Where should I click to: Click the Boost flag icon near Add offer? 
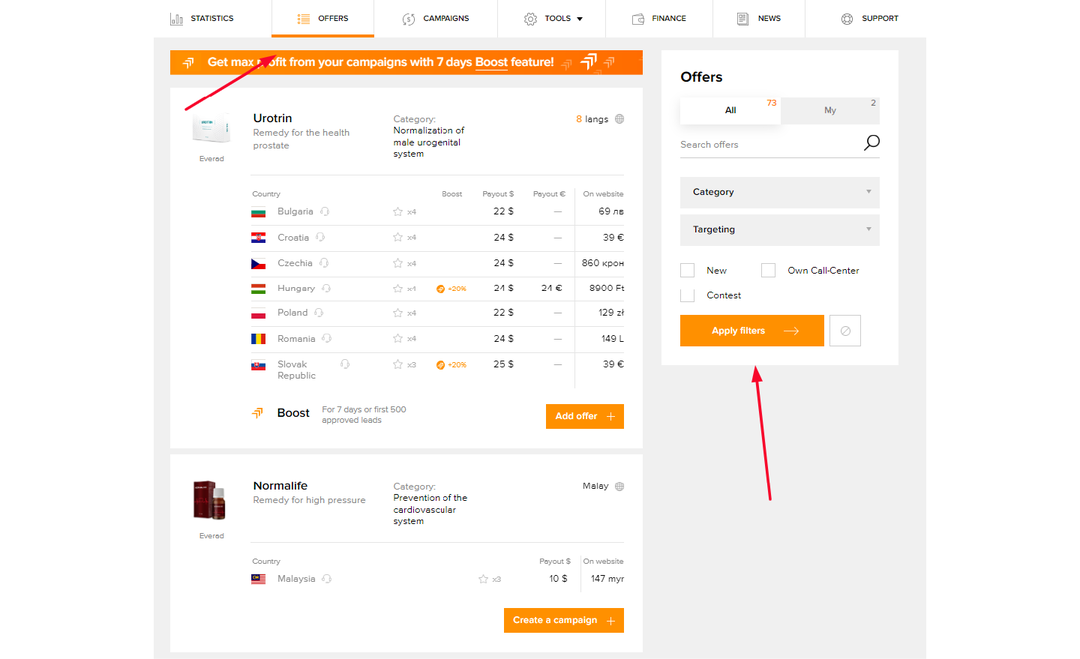258,412
